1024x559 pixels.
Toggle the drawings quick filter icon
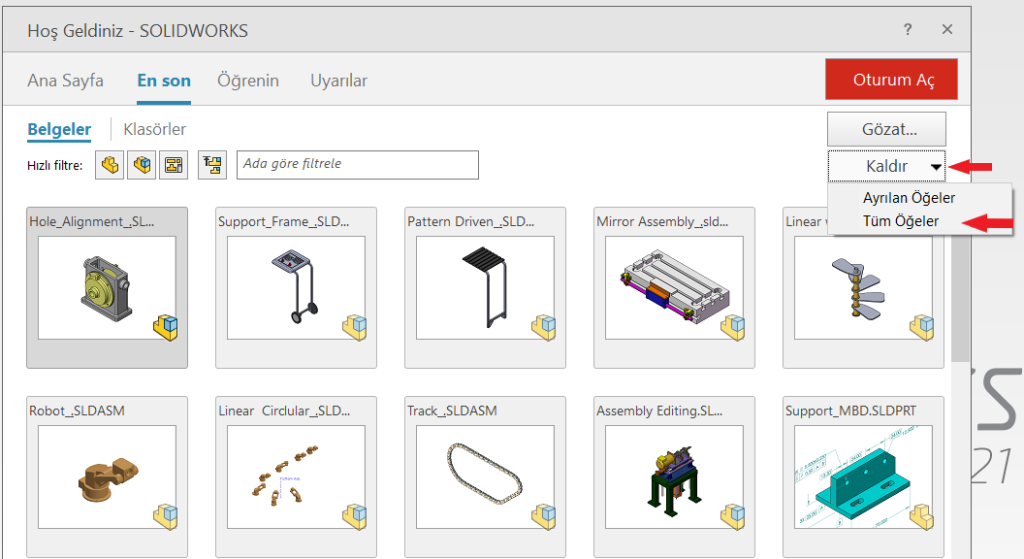(x=174, y=165)
